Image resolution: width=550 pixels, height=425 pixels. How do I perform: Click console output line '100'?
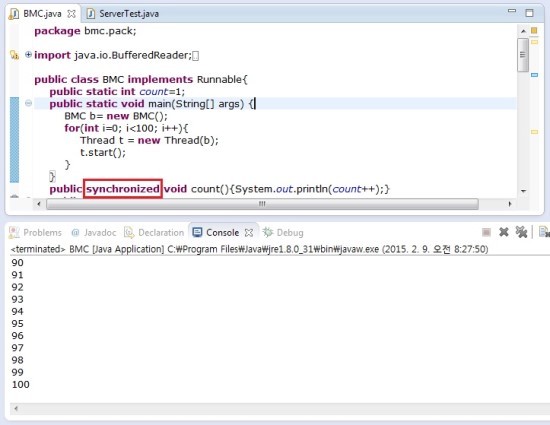[21, 385]
